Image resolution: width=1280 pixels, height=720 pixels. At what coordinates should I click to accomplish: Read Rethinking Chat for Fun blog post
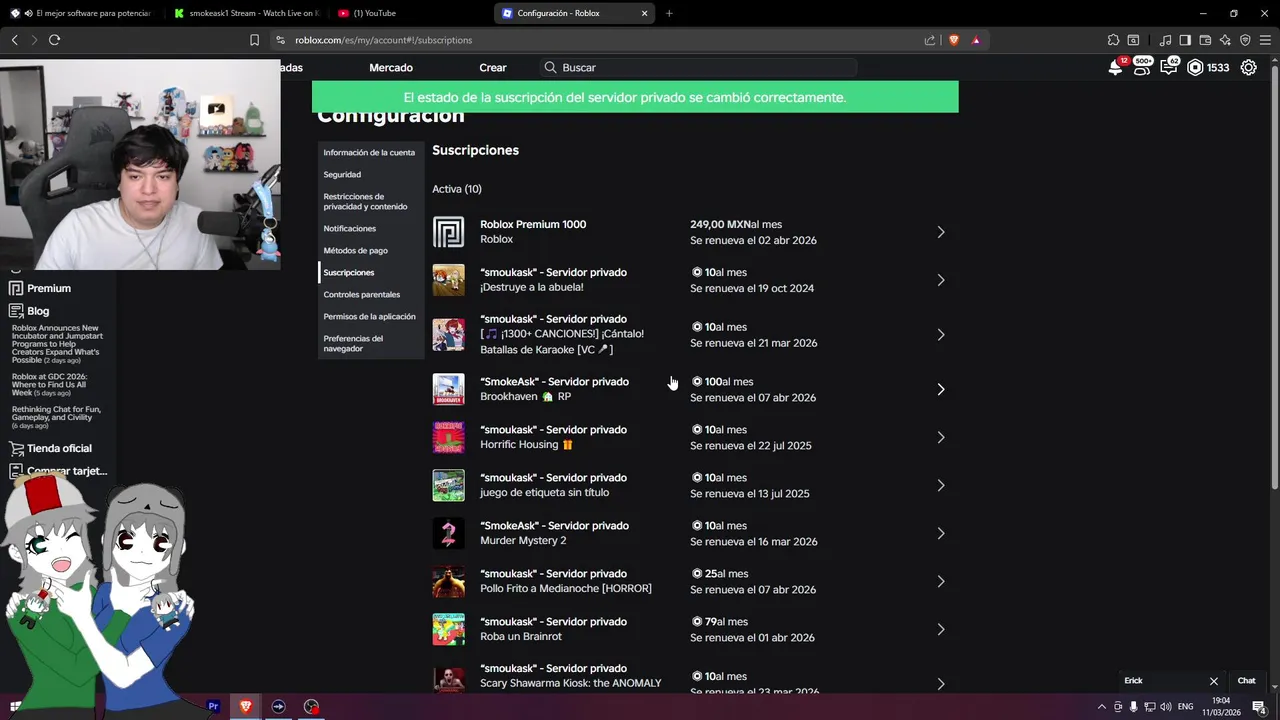tap(56, 417)
